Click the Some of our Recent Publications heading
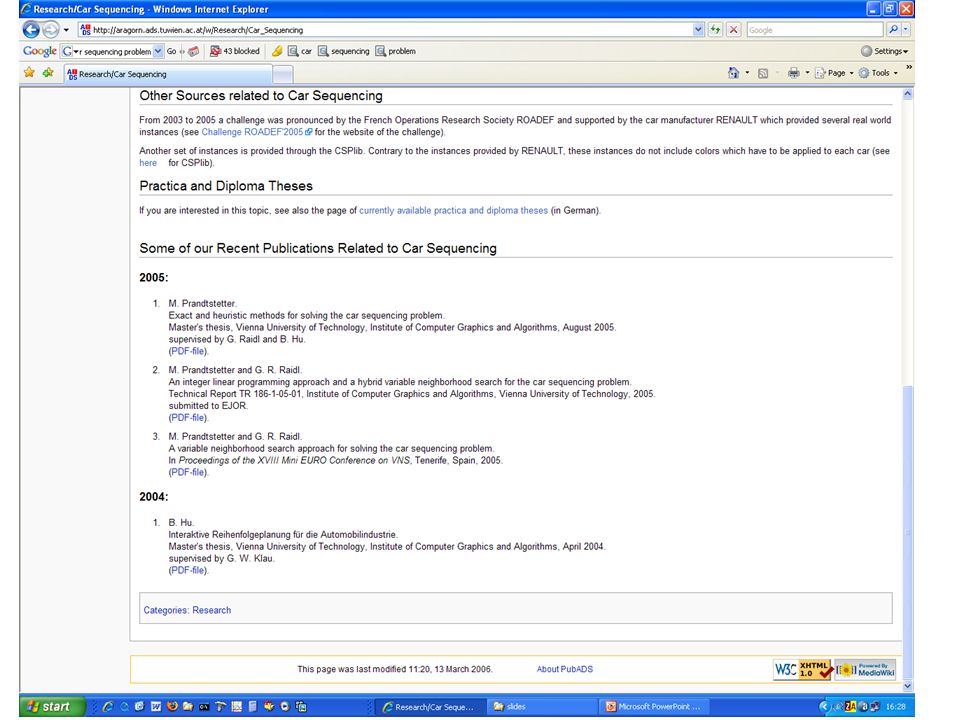960x720 pixels. click(x=318, y=248)
